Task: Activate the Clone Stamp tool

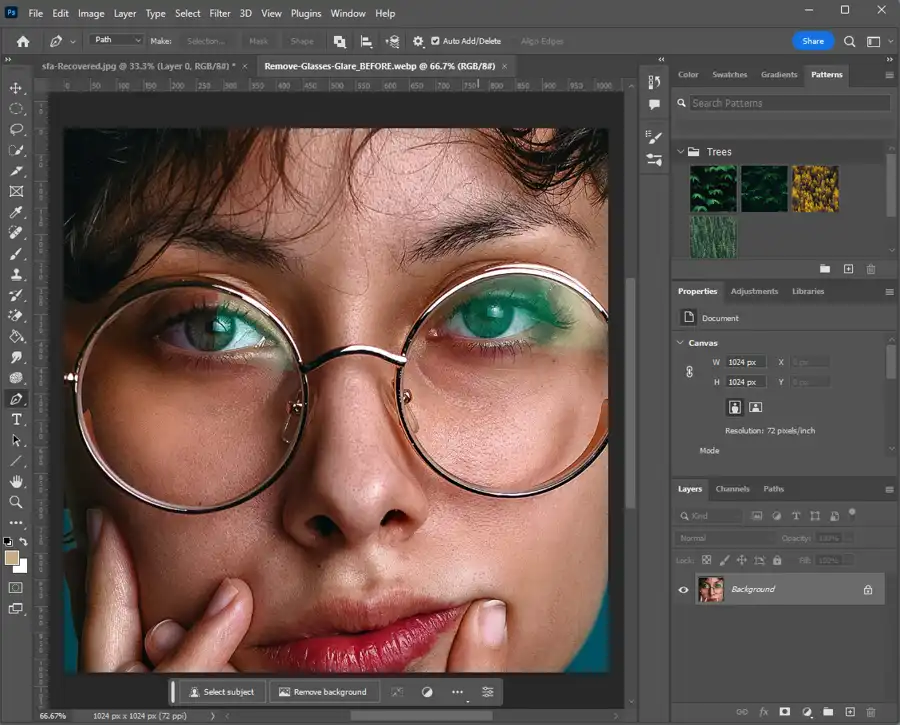Action: [16, 274]
